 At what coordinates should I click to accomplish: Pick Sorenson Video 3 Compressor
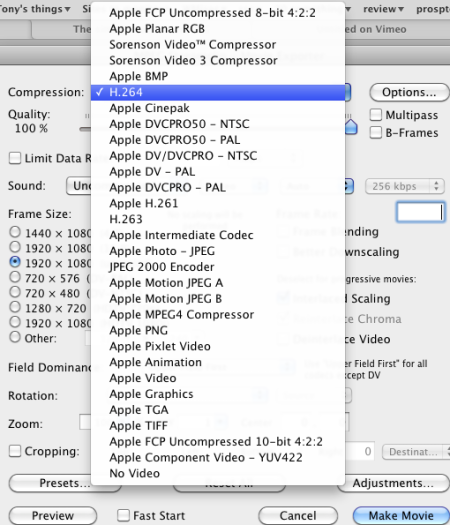[218, 61]
